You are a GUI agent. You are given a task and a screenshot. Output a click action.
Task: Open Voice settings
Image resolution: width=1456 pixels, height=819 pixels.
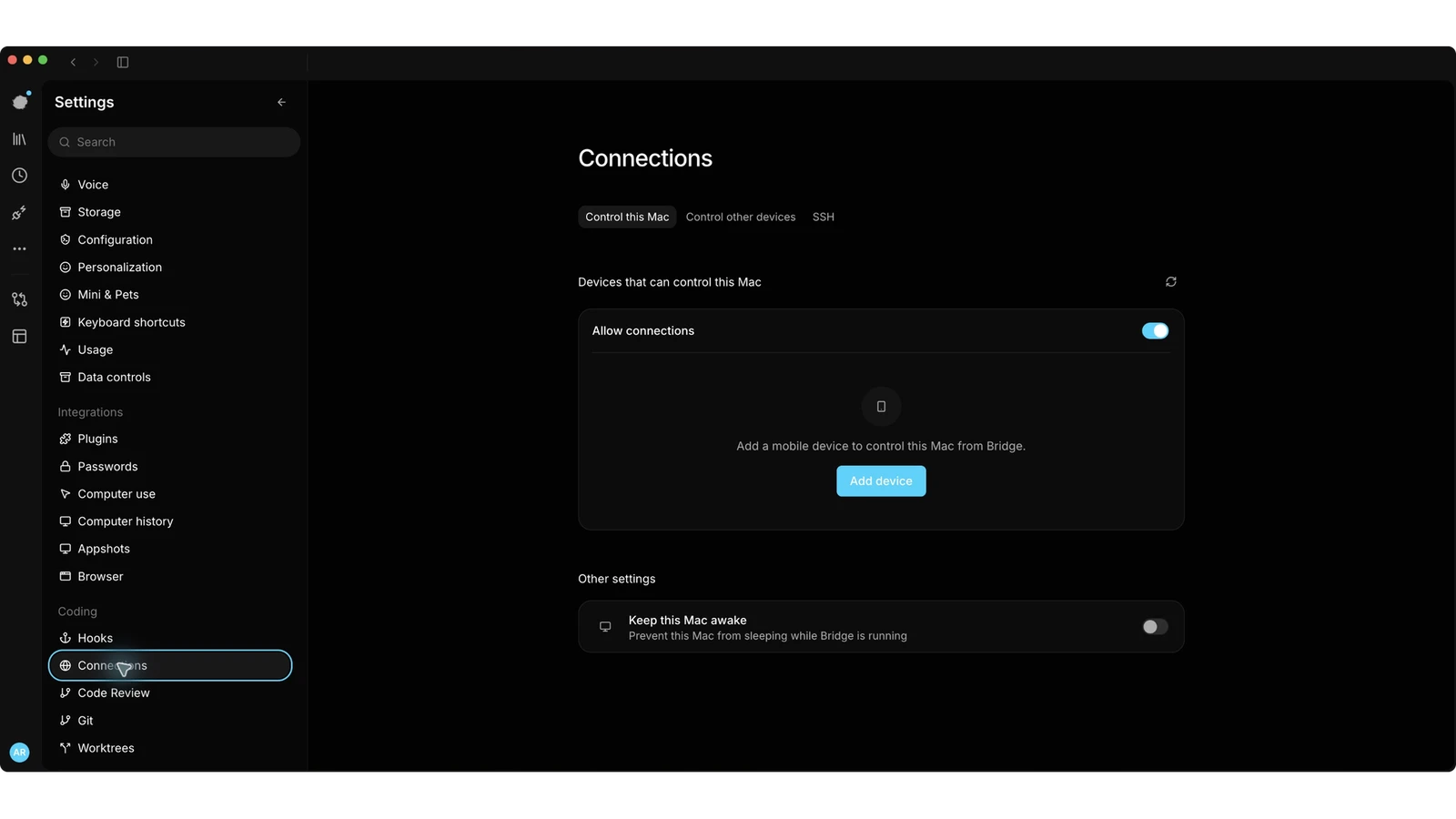pyautogui.click(x=170, y=185)
